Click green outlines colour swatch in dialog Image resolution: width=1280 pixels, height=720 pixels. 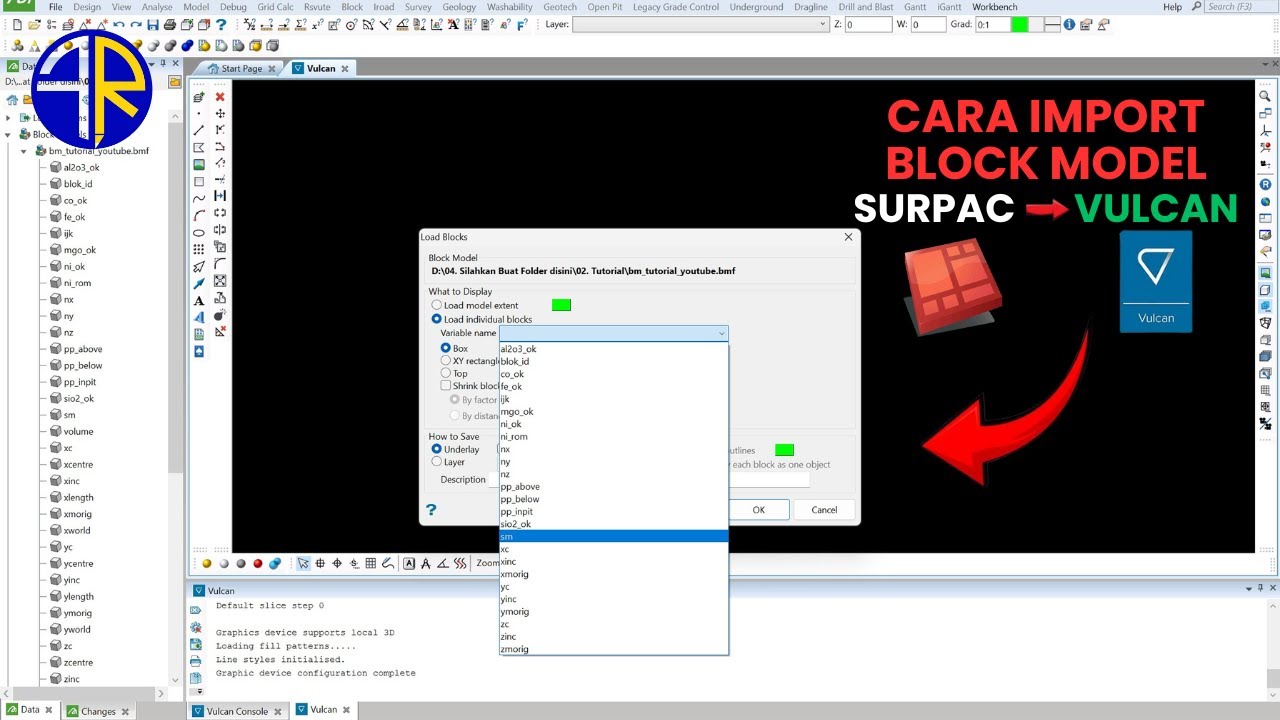(784, 450)
